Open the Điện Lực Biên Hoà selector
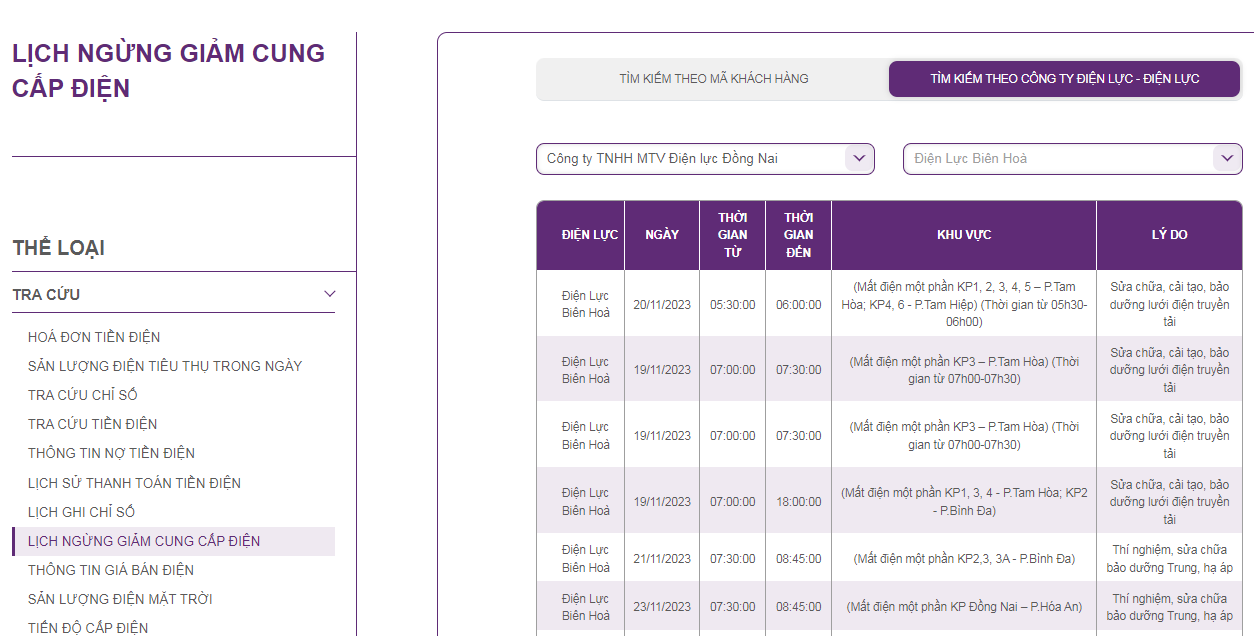 [x=1060, y=159]
